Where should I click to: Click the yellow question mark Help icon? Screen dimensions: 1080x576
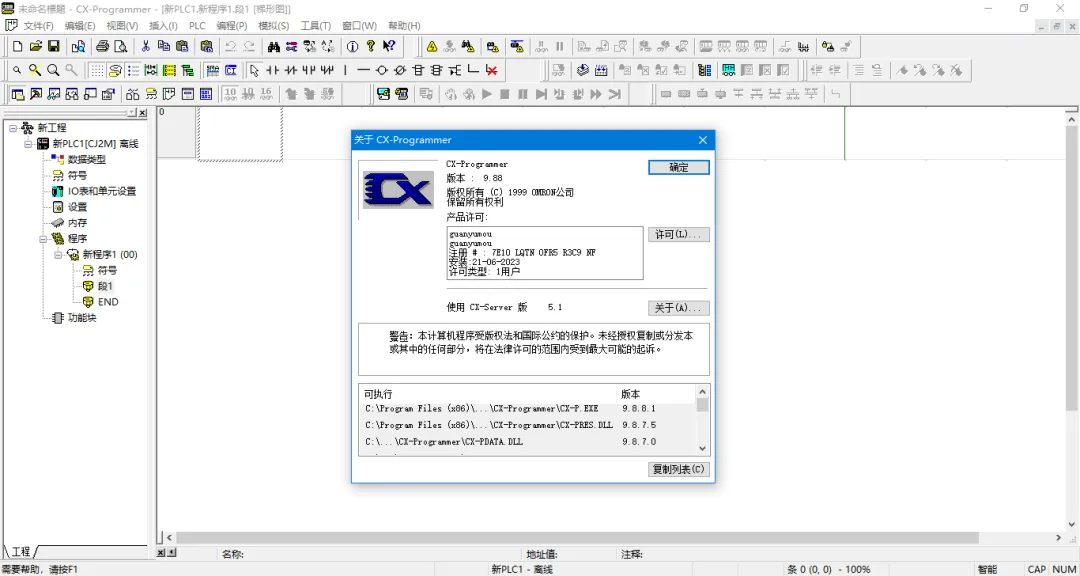click(371, 46)
